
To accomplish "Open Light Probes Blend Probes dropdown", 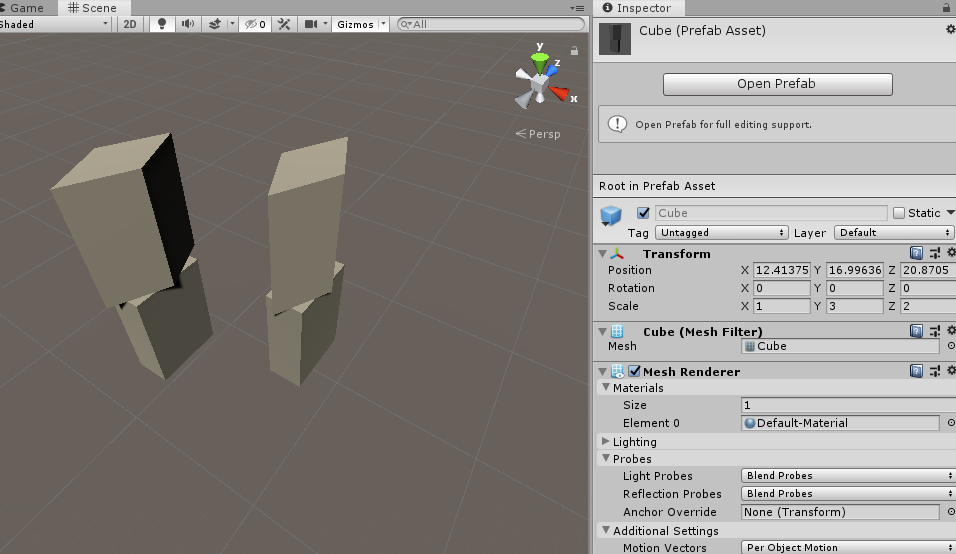I will pyautogui.click(x=849, y=476).
